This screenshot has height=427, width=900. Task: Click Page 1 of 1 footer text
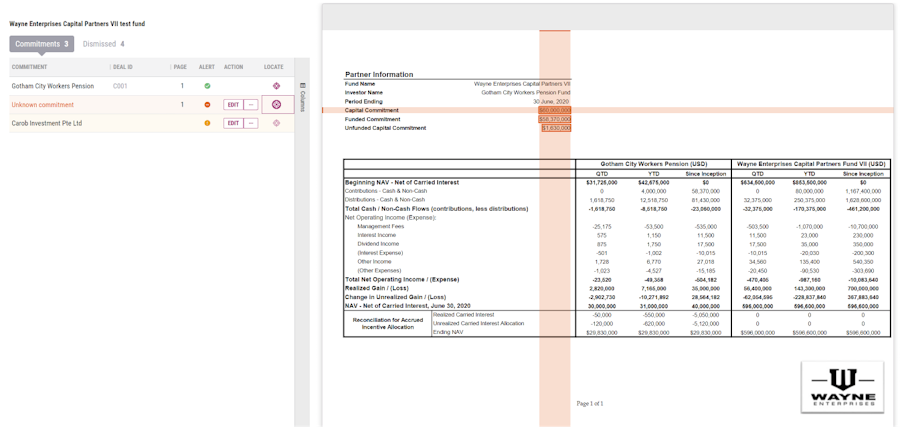tap(589, 403)
